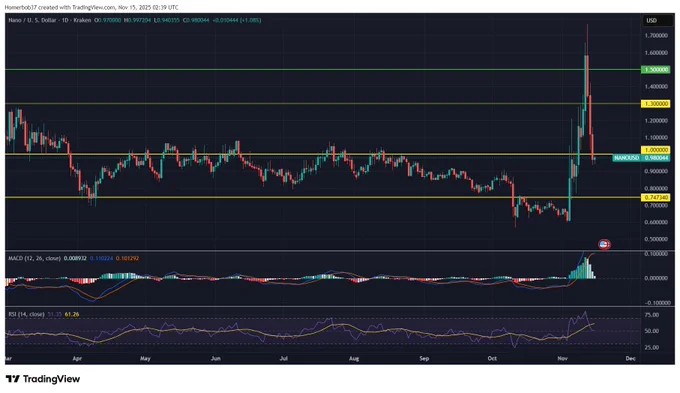
Task: Click the RSI axis value 25.00
Action: [x=652, y=347]
